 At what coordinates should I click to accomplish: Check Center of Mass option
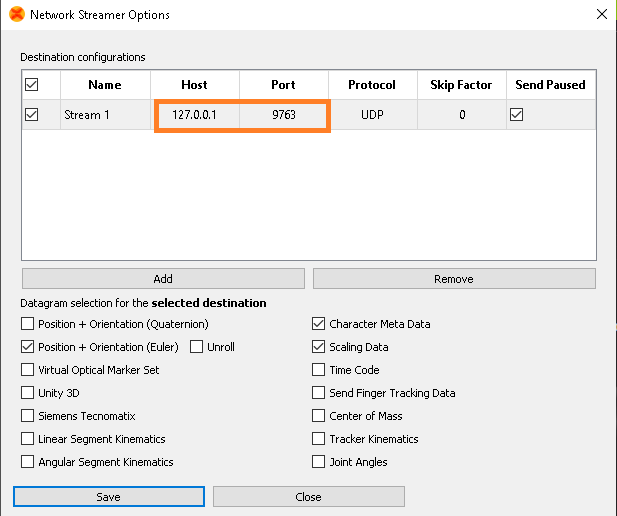(318, 416)
